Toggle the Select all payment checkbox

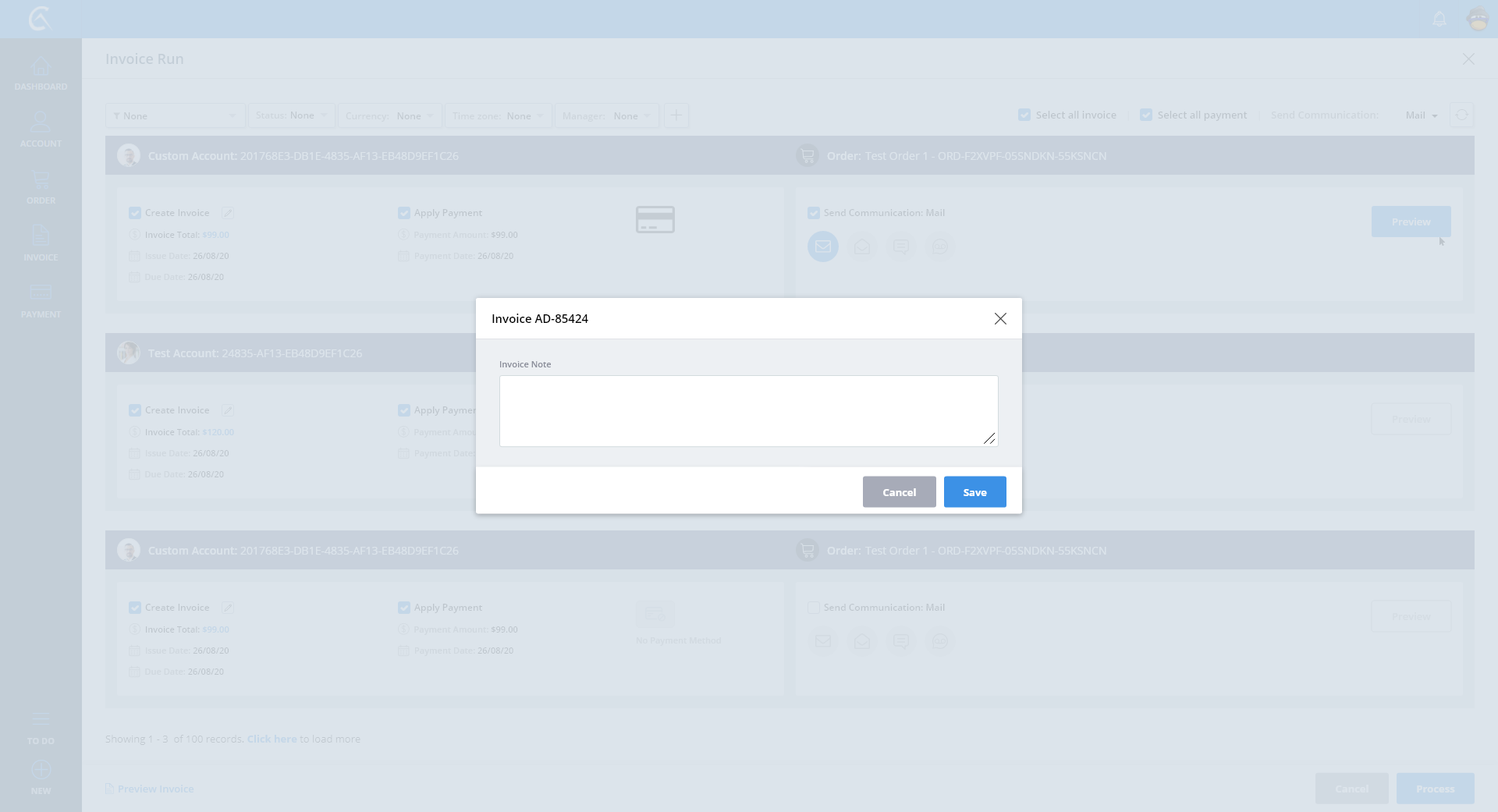[x=1146, y=115]
